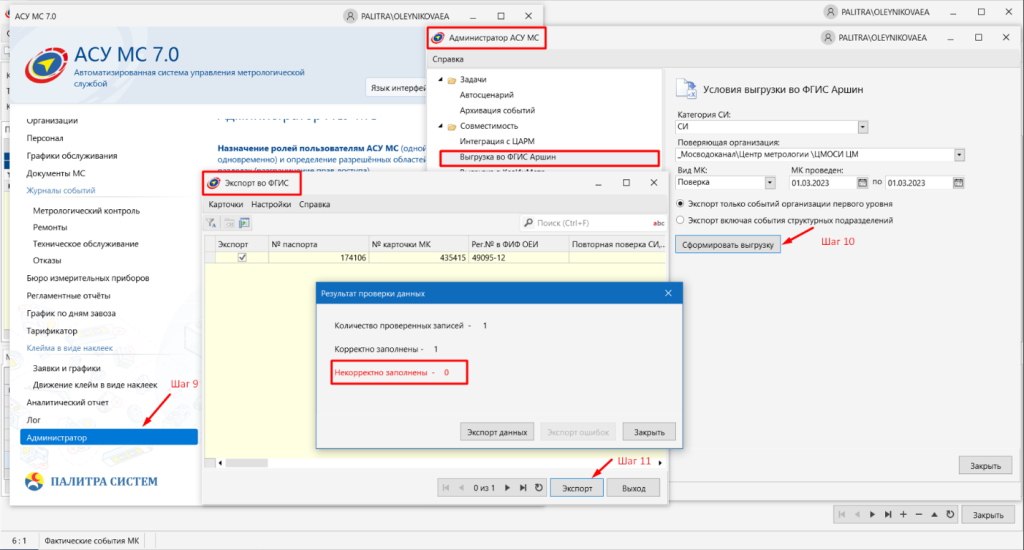Click the horizontal scrollbar thumb in Экспорт во ФГИС
The height and width of the screenshot is (550, 1024).
pyautogui.click(x=246, y=463)
